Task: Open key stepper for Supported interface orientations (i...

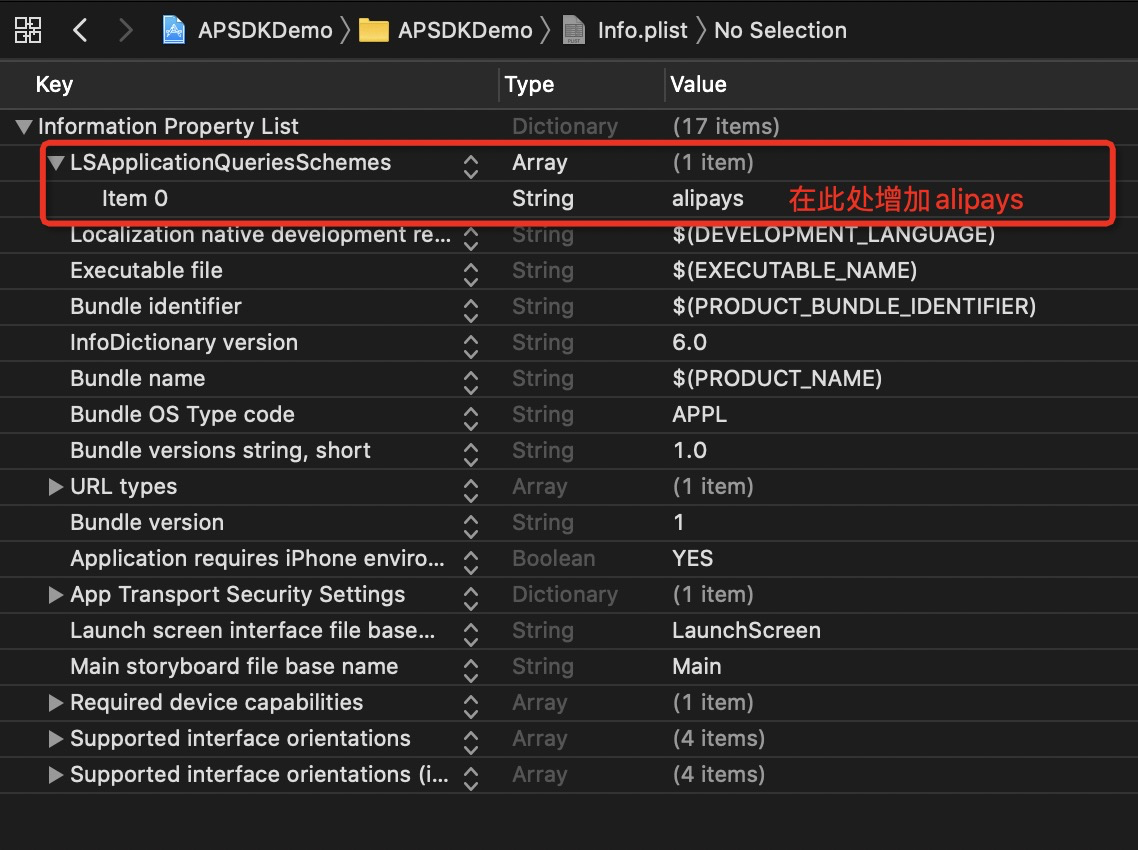Action: (x=471, y=779)
